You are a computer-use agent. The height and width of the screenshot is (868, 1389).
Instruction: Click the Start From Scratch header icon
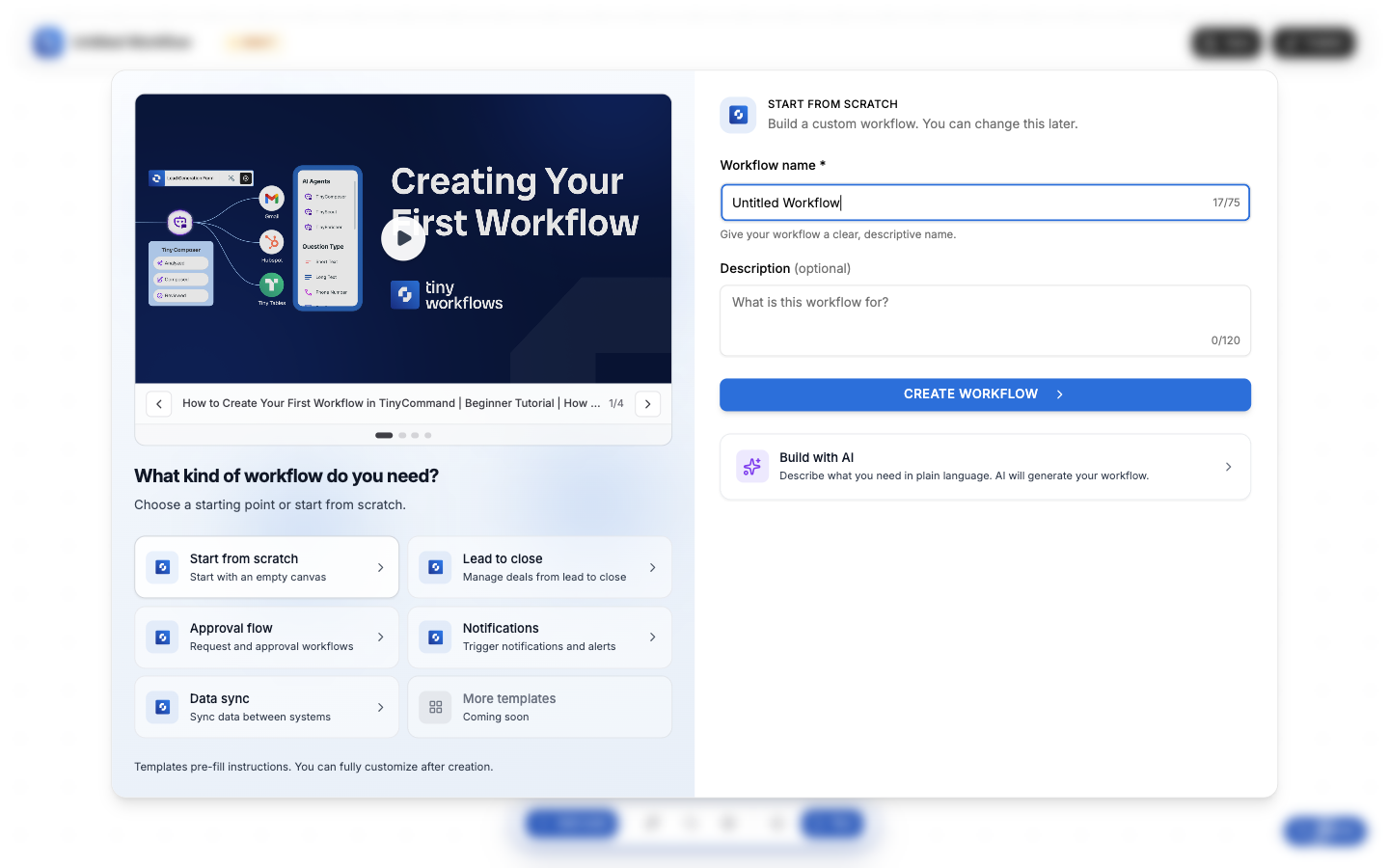(x=738, y=115)
